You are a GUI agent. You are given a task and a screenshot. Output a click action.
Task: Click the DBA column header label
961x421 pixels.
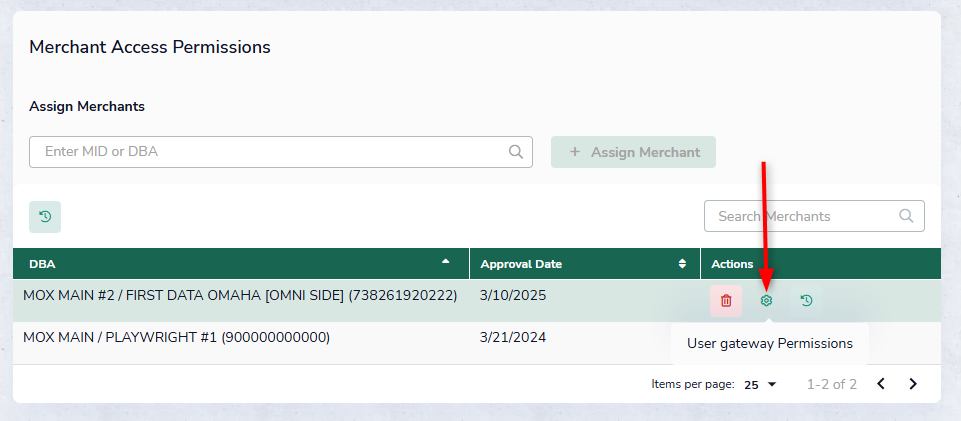43,264
